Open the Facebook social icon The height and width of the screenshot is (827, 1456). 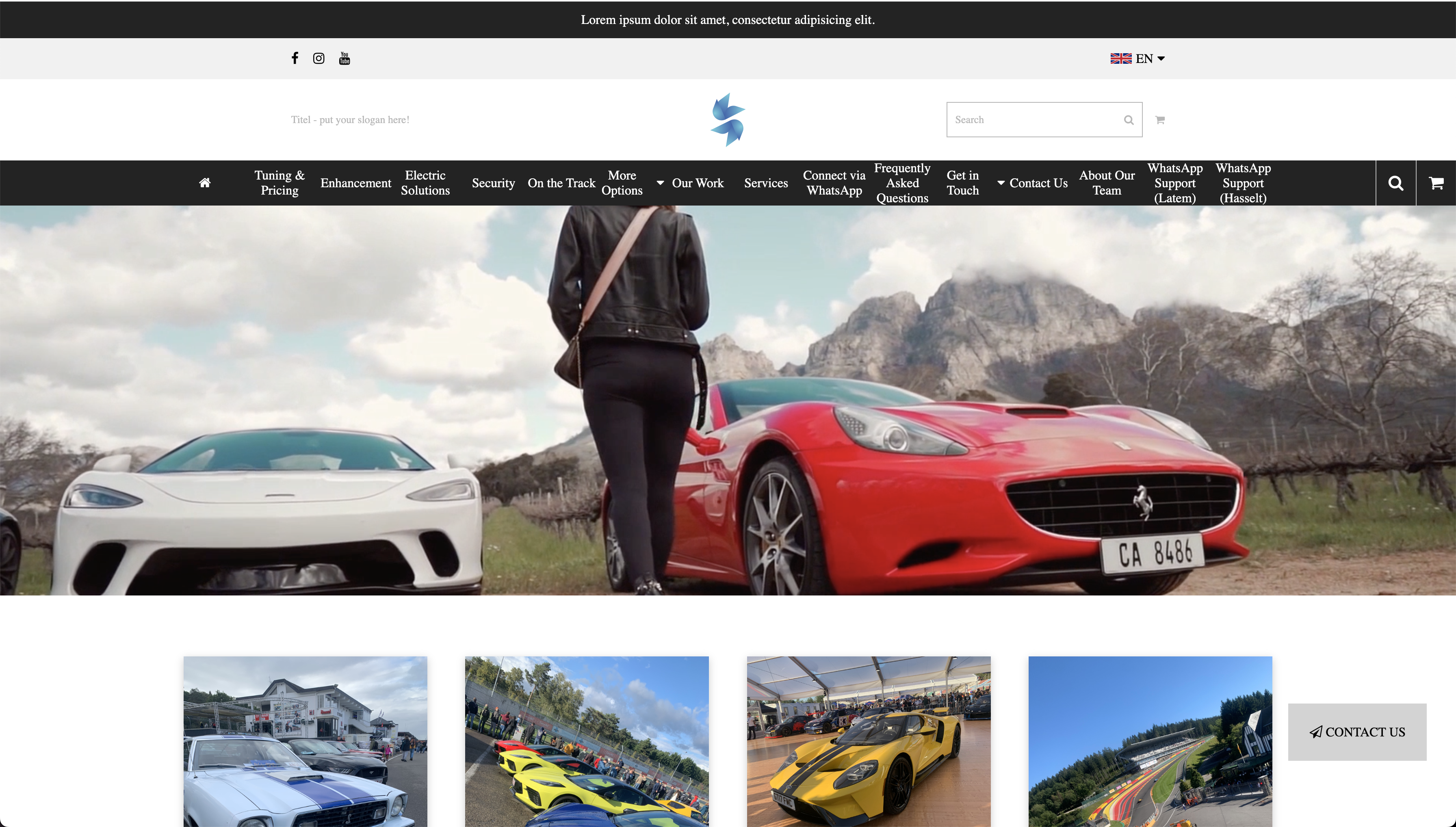295,58
